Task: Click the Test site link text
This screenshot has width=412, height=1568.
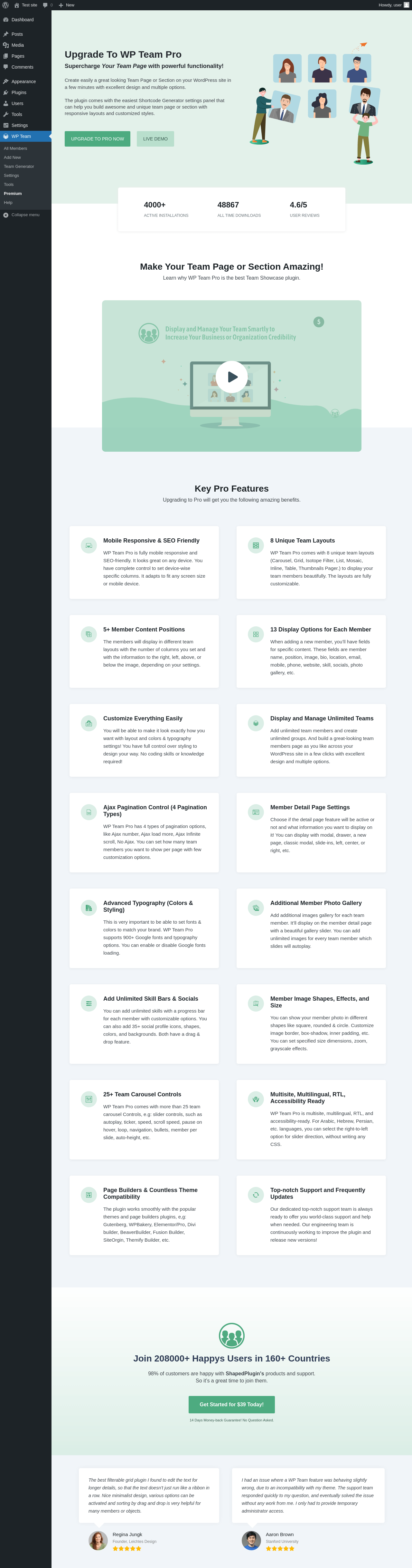Action: pos(29,5)
